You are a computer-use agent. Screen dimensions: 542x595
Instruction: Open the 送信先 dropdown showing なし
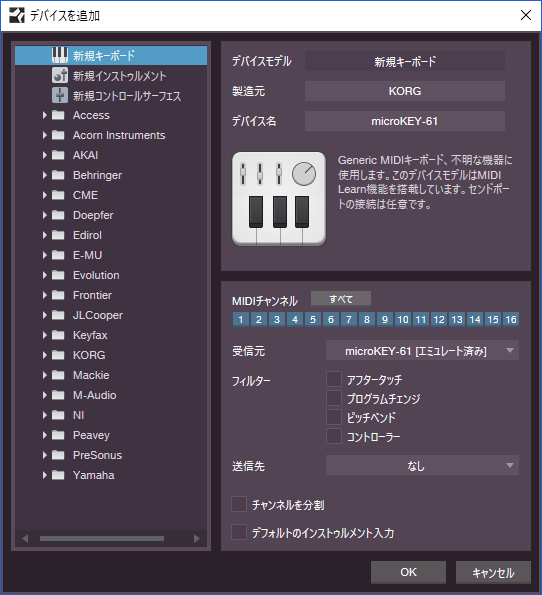(422, 465)
